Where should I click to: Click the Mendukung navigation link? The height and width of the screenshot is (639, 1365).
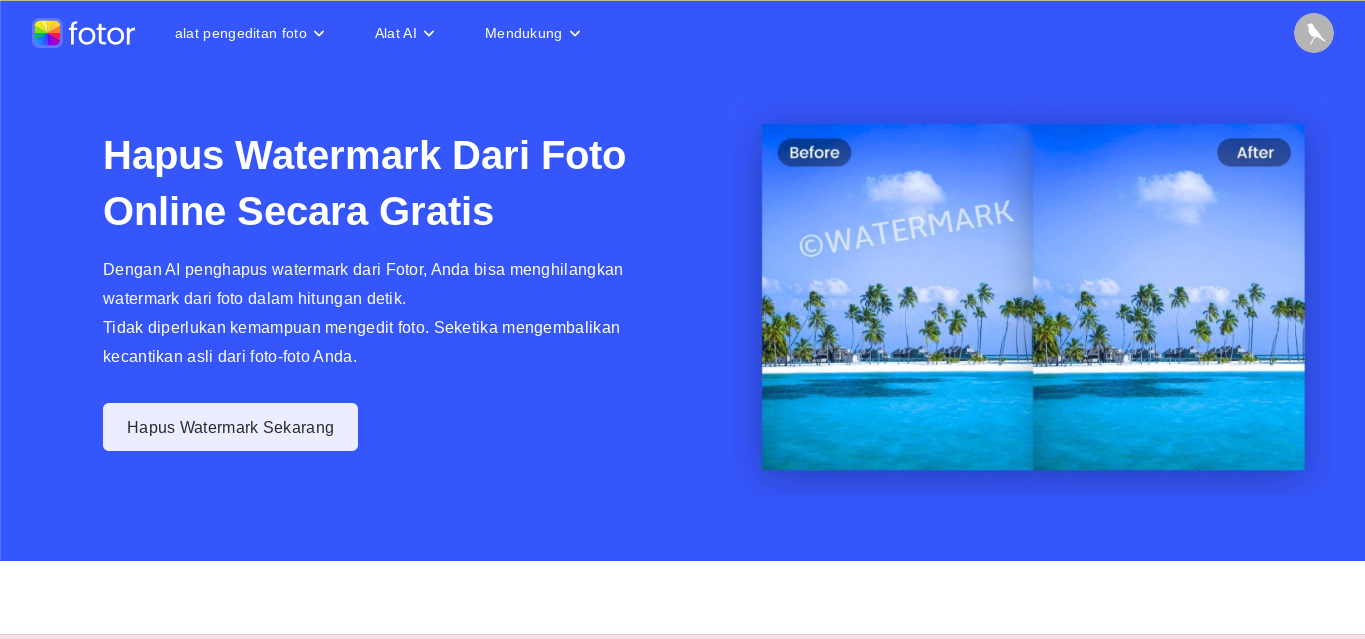[x=523, y=33]
